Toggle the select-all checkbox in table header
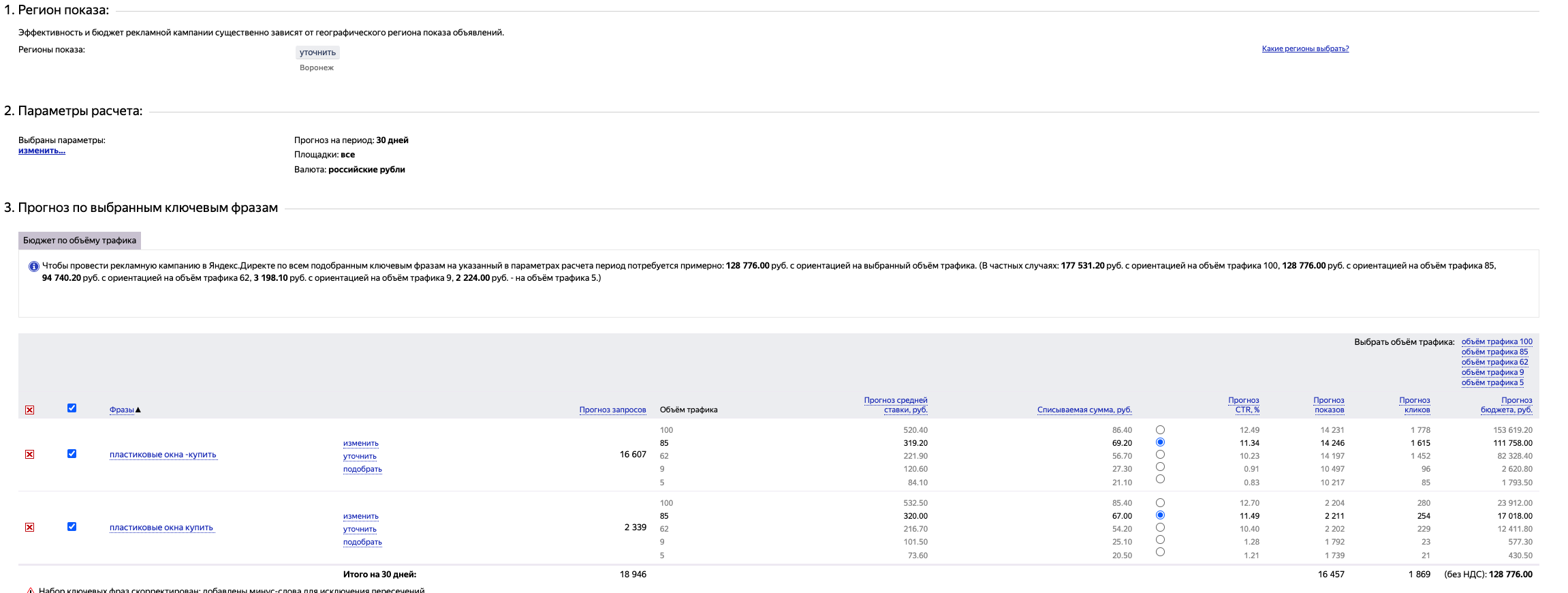The height and width of the screenshot is (593, 1568). click(72, 408)
